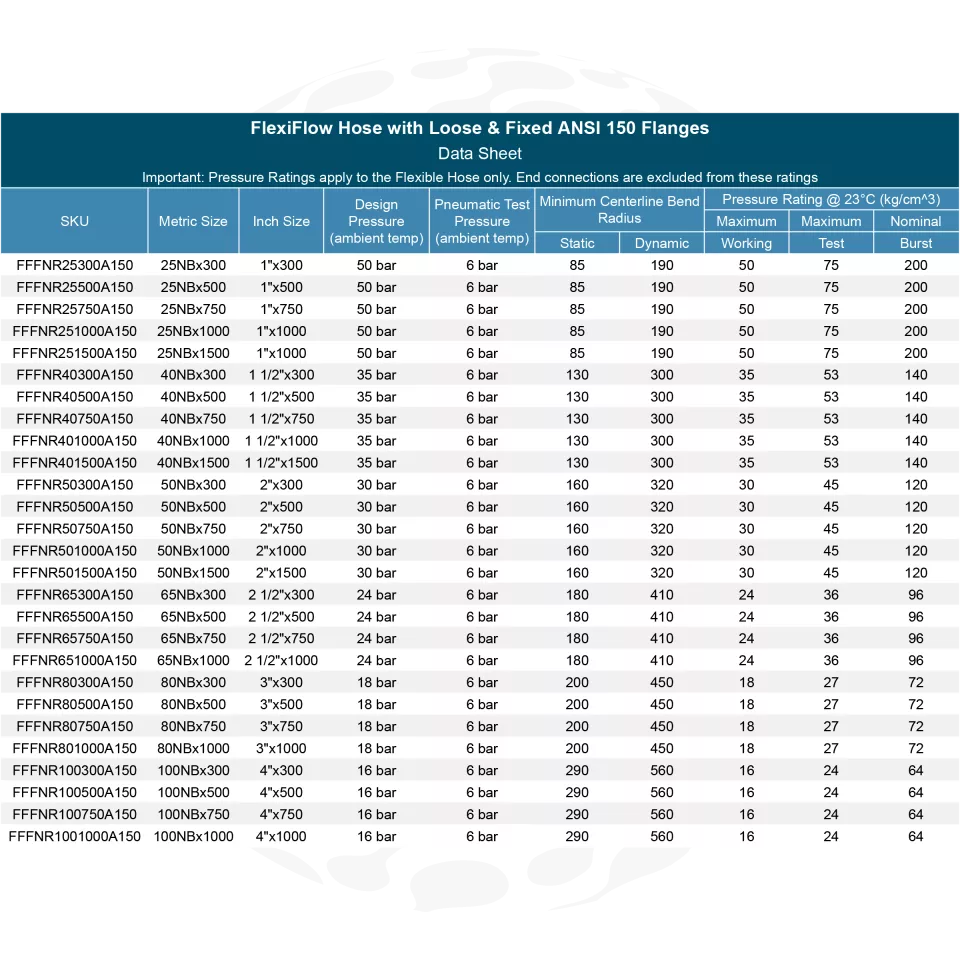This screenshot has width=960, height=960.
Task: Click the Important pressure ratings note
Action: [x=479, y=177]
